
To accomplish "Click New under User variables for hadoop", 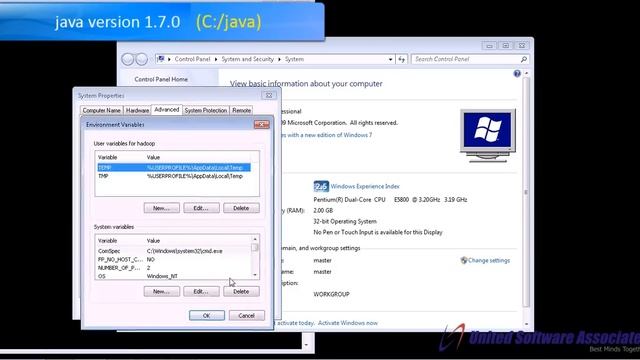I will [162, 208].
